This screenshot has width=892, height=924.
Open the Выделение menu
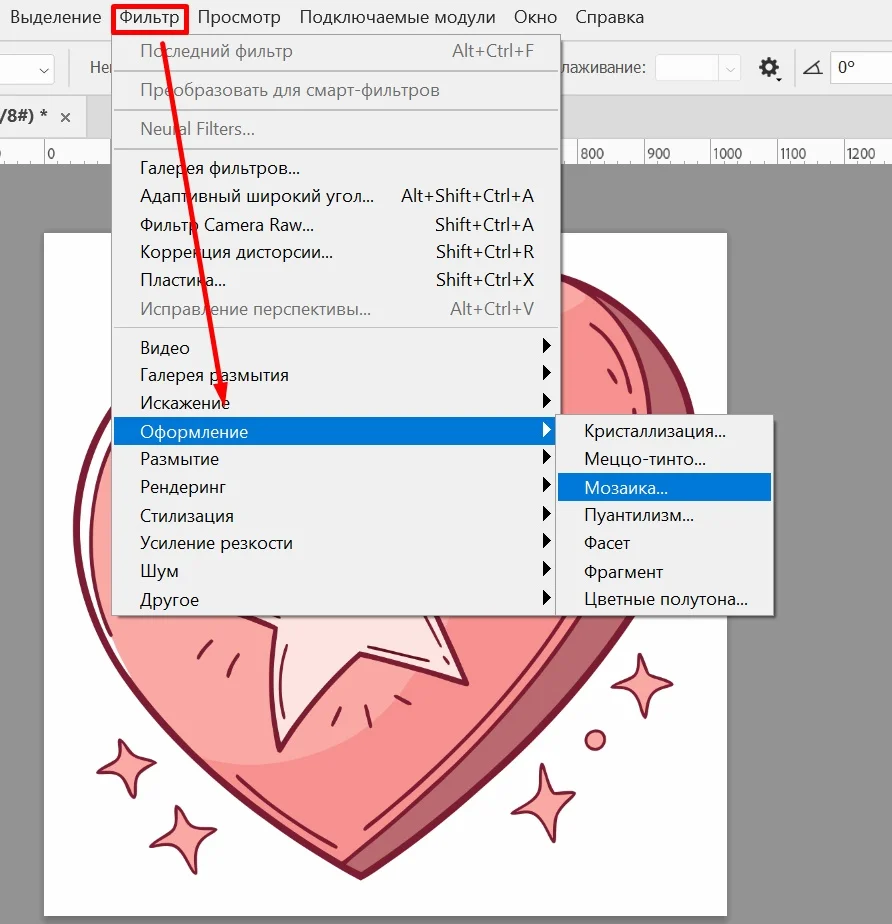coord(55,18)
